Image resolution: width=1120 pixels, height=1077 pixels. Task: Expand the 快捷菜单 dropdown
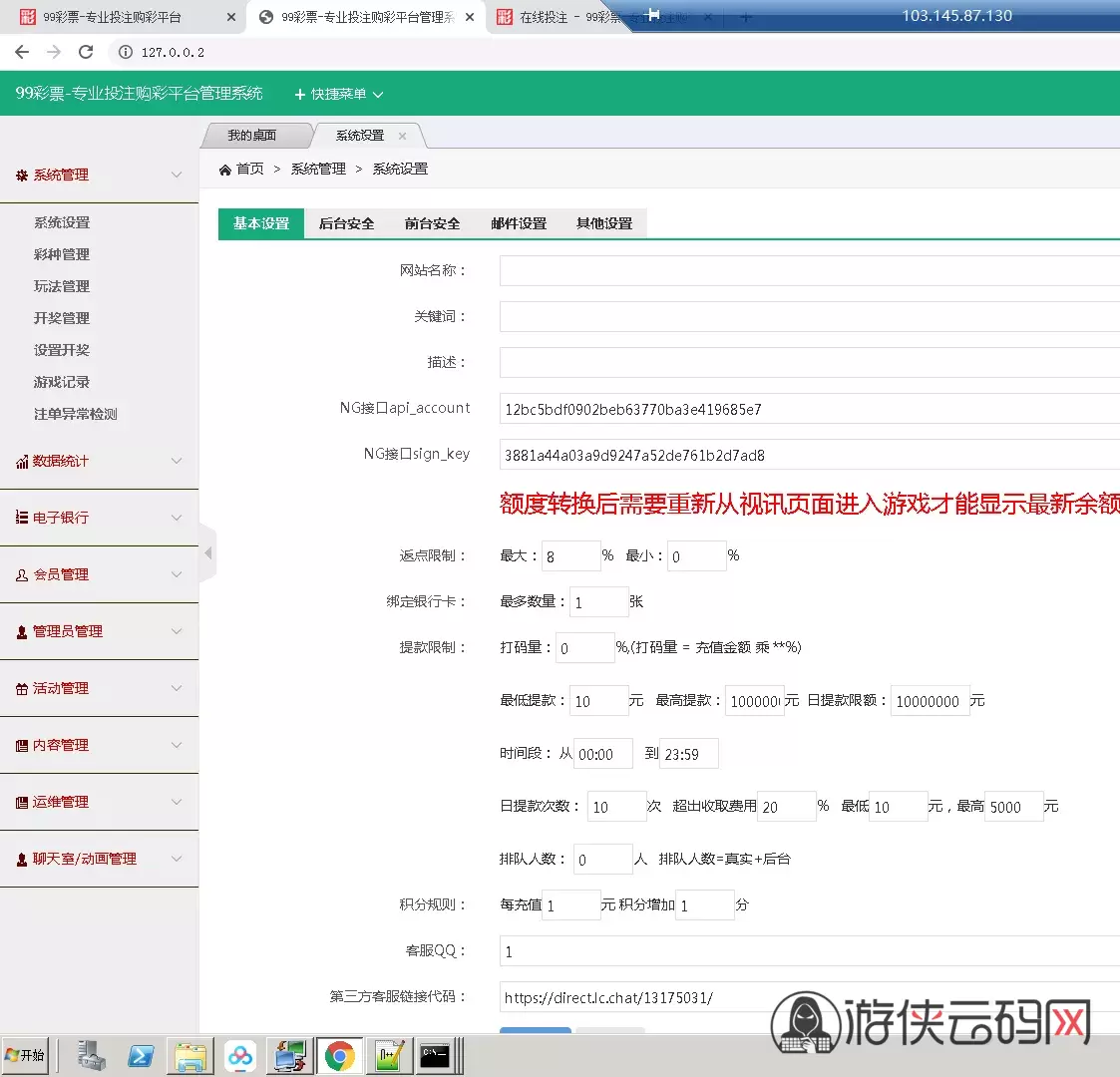coord(339,95)
